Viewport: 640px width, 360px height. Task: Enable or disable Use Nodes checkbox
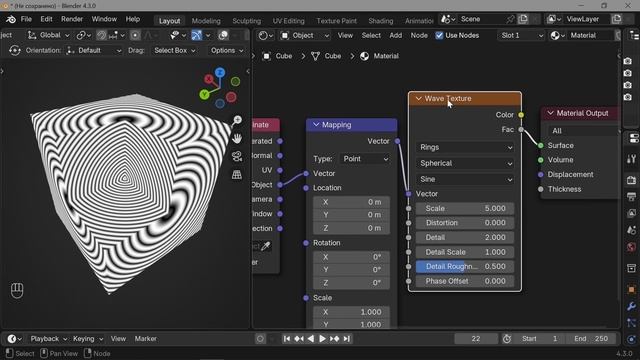point(439,36)
